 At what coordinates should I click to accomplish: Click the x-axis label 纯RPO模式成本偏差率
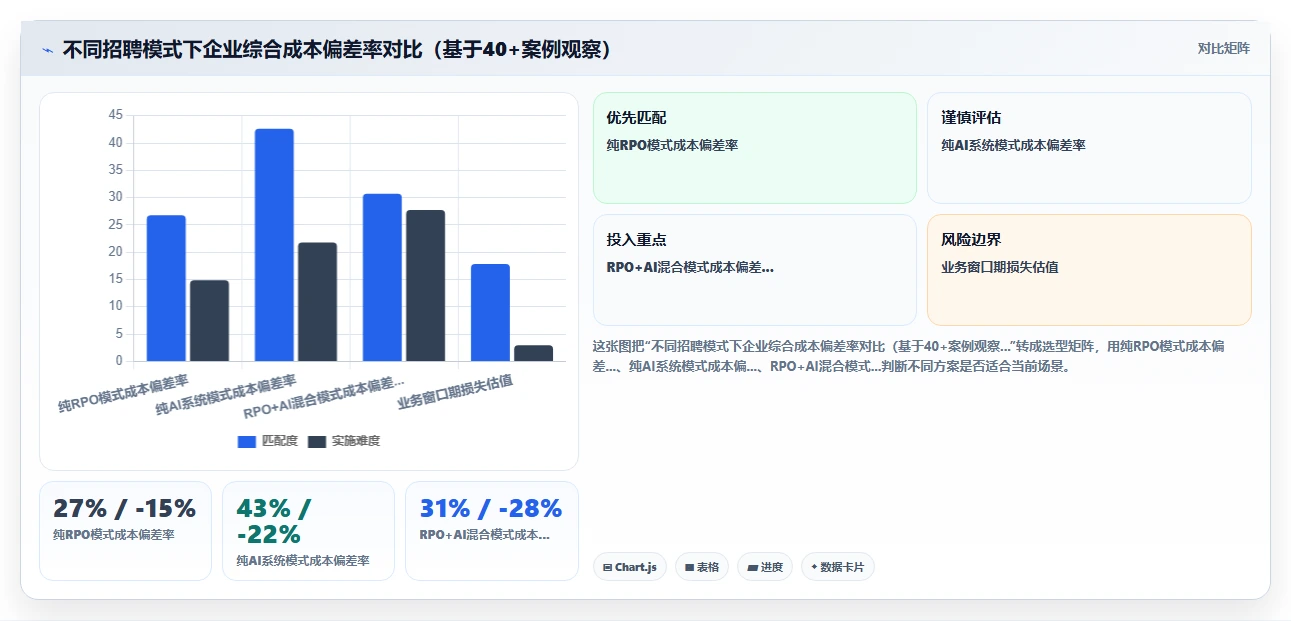pos(123,394)
